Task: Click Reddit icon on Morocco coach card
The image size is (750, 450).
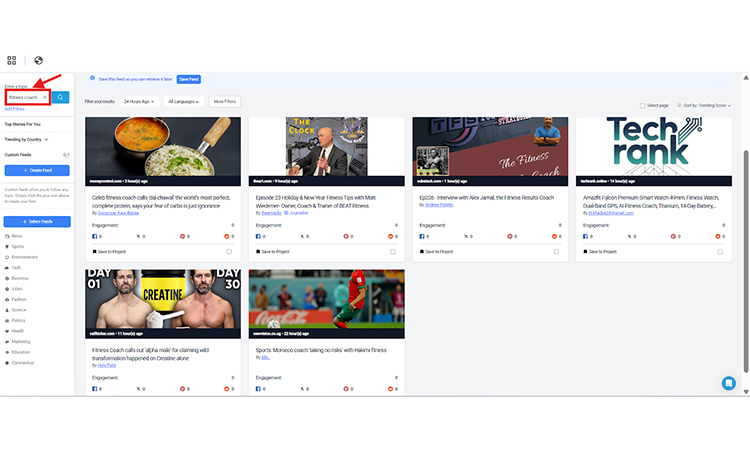Action: click(390, 389)
